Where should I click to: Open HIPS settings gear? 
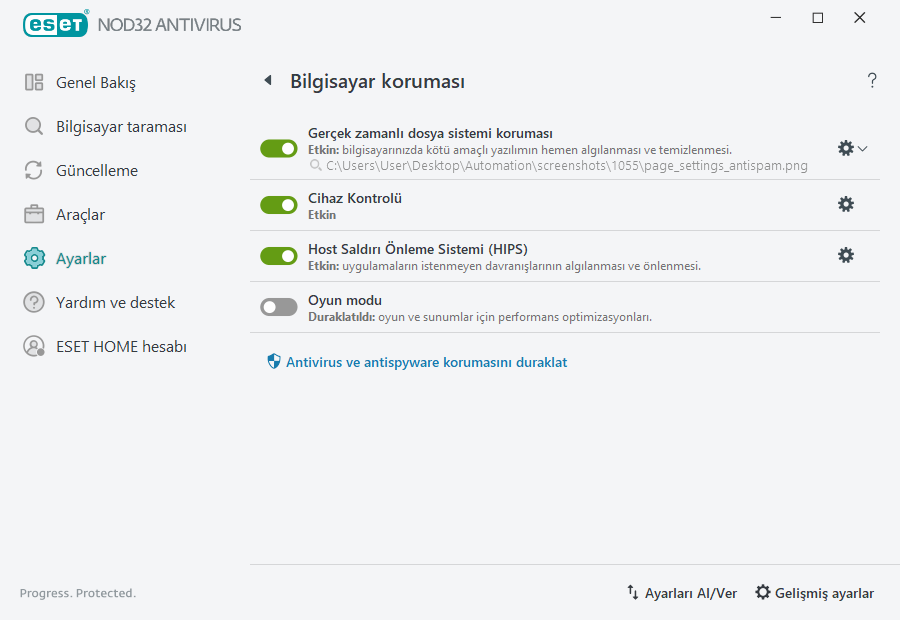pyautogui.click(x=846, y=255)
